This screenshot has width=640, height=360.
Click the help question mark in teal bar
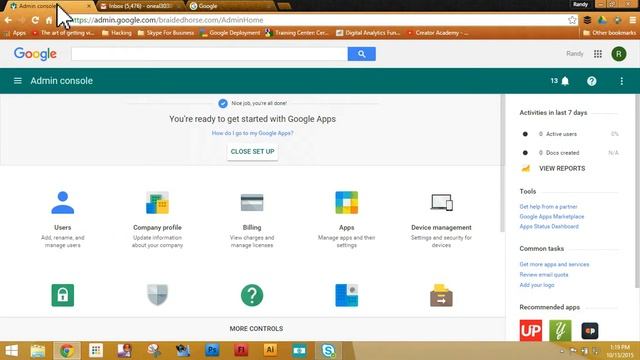pos(591,81)
